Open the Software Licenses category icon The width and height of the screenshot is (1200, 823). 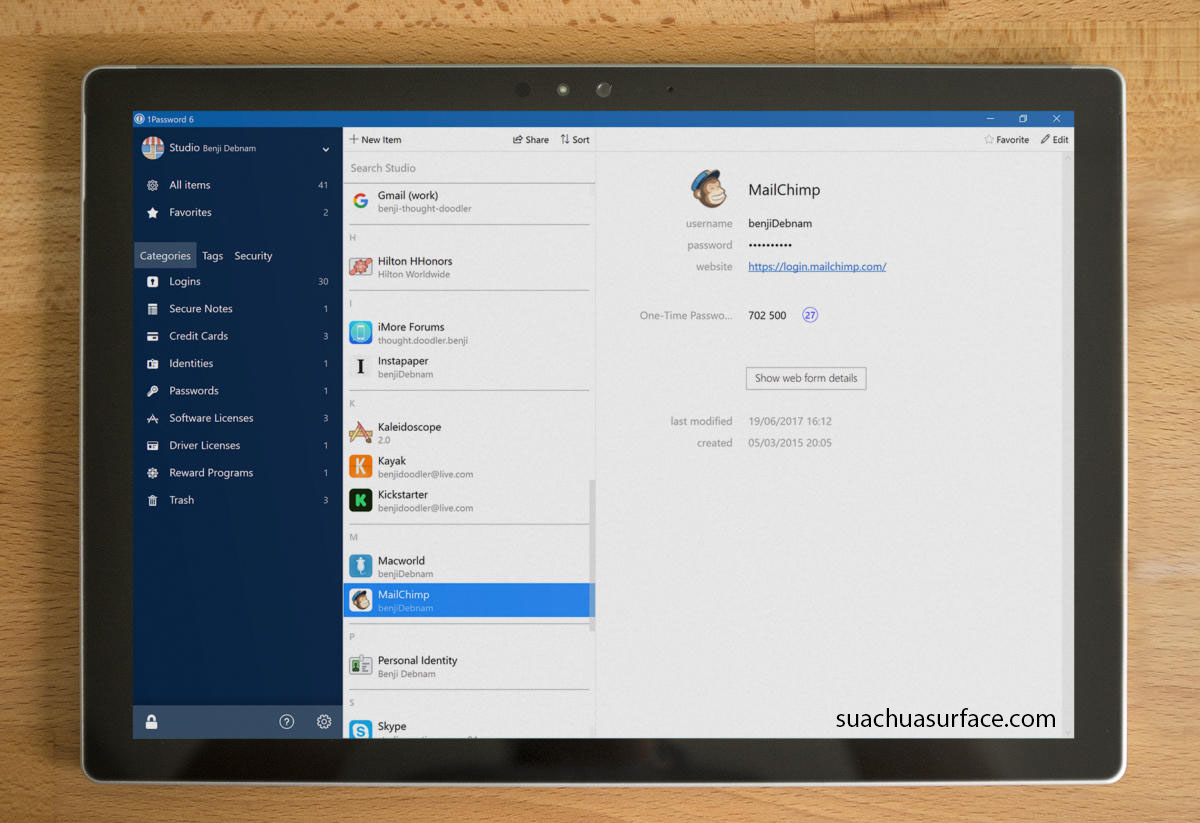(x=153, y=418)
